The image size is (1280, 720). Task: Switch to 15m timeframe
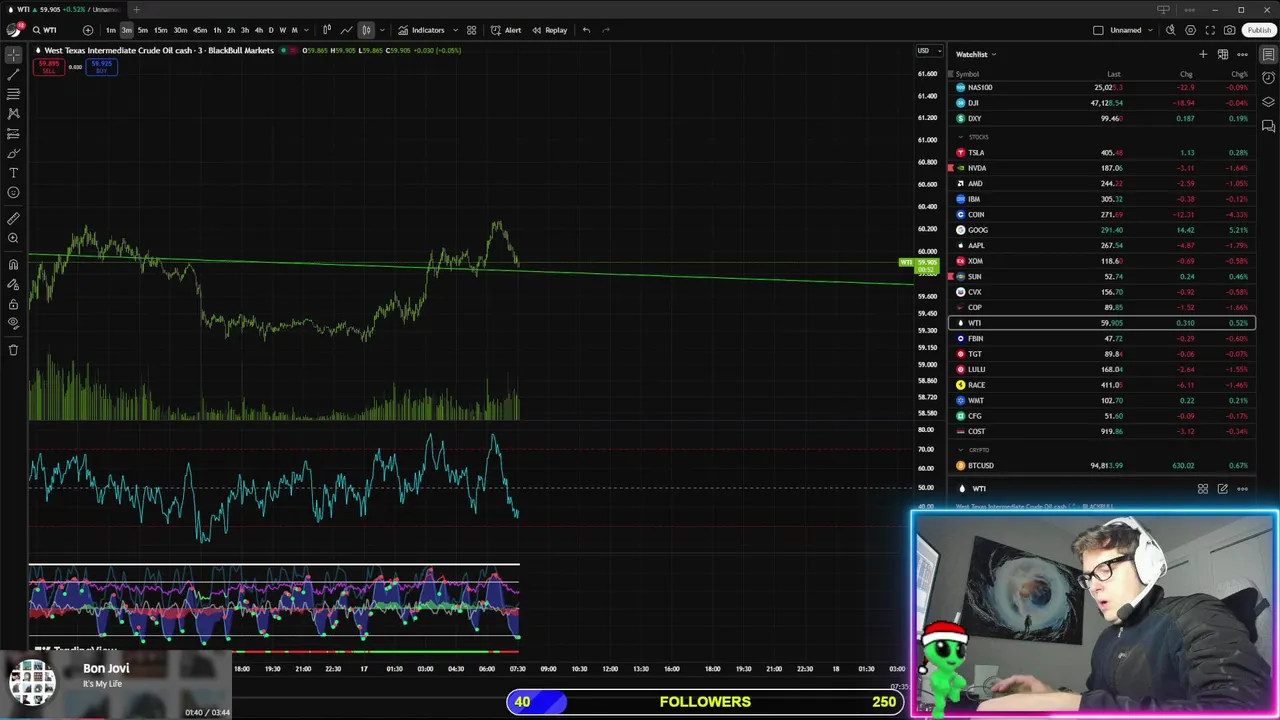pyautogui.click(x=160, y=30)
